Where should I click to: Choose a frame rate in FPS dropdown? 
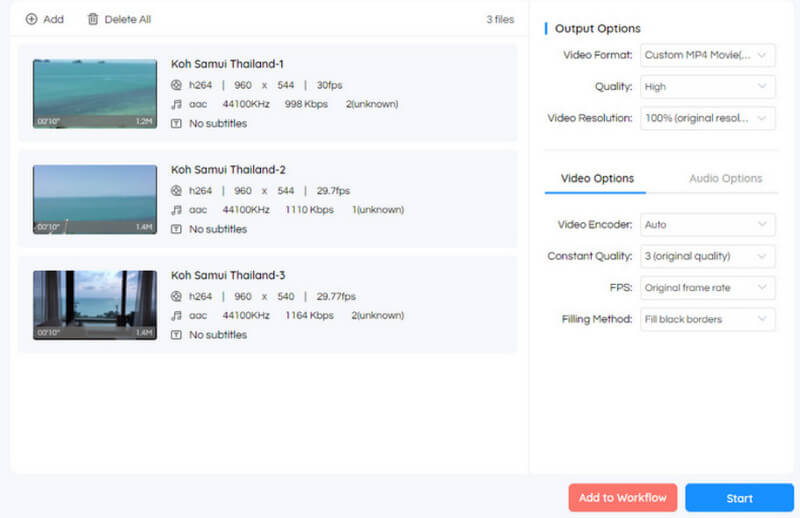click(707, 288)
